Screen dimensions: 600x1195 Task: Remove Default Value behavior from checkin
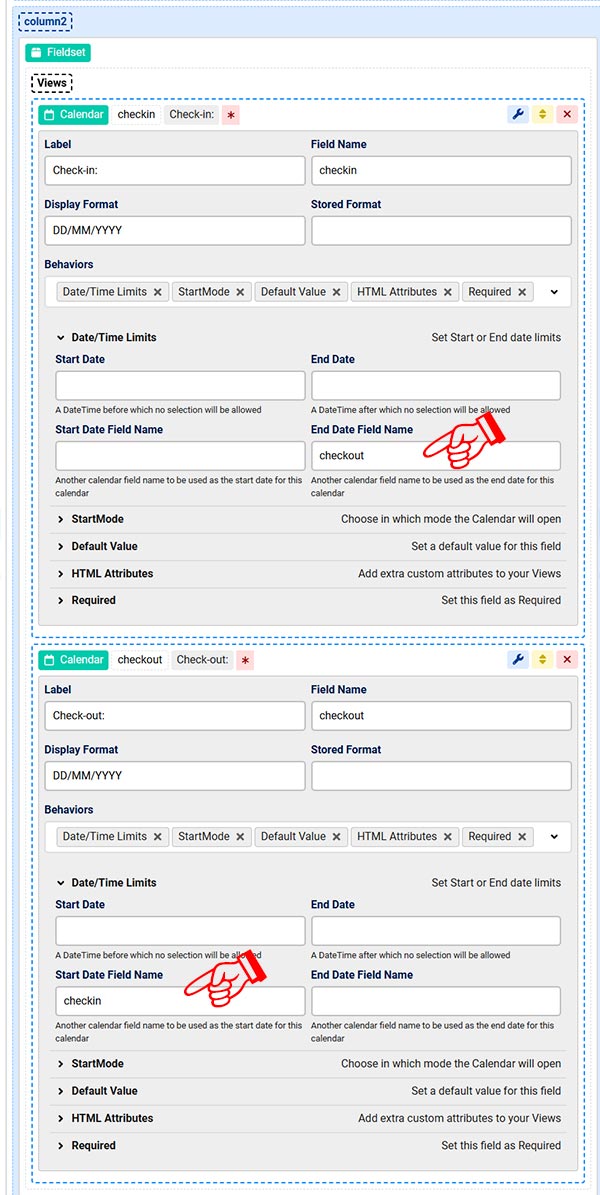(336, 292)
